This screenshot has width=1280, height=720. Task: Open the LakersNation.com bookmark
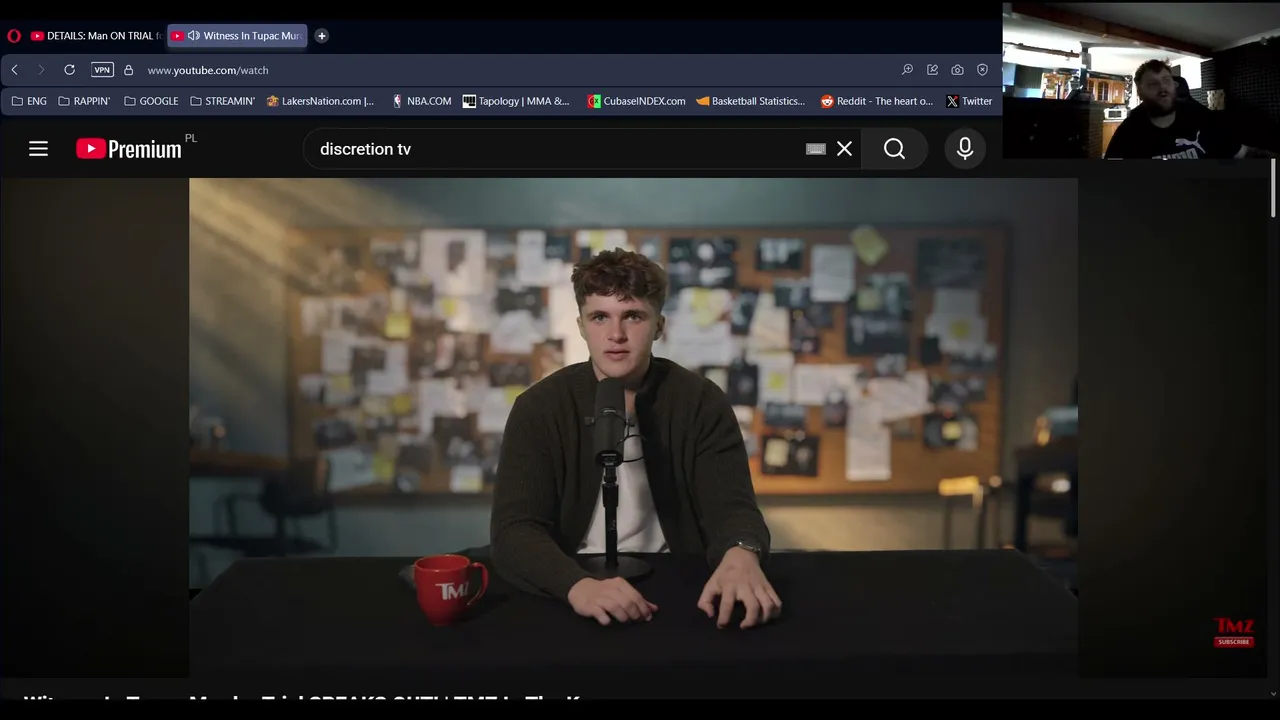(x=320, y=101)
